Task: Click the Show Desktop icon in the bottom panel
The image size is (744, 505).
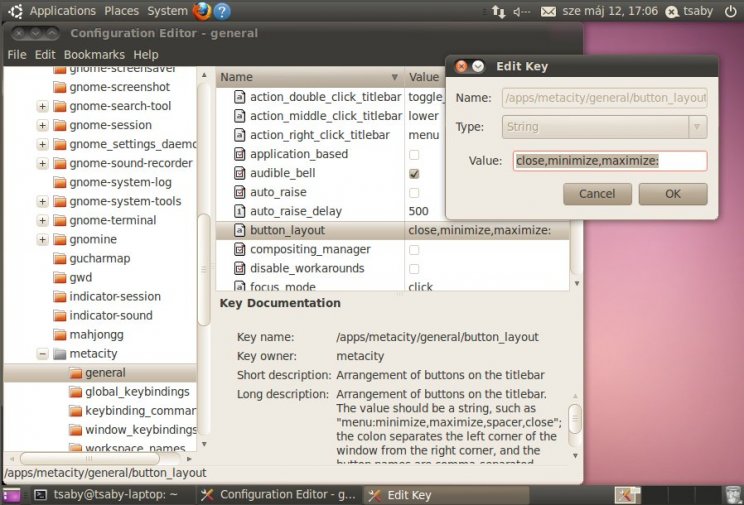Action: (x=11, y=495)
